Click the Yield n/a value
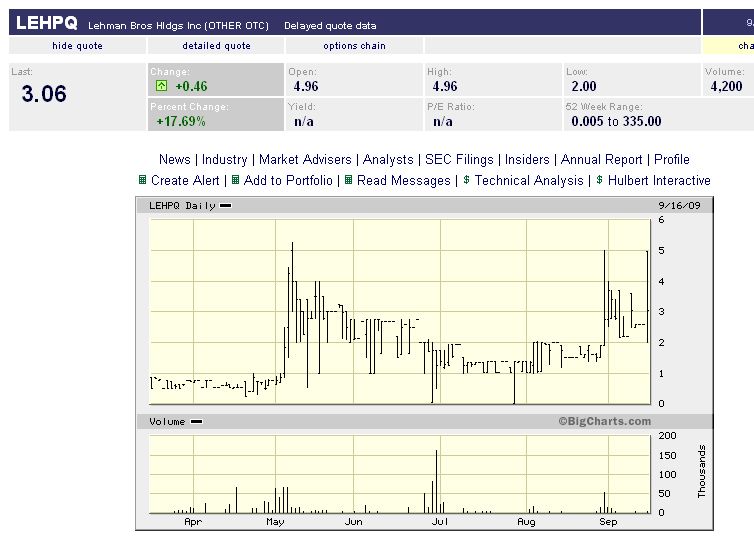 (x=304, y=122)
